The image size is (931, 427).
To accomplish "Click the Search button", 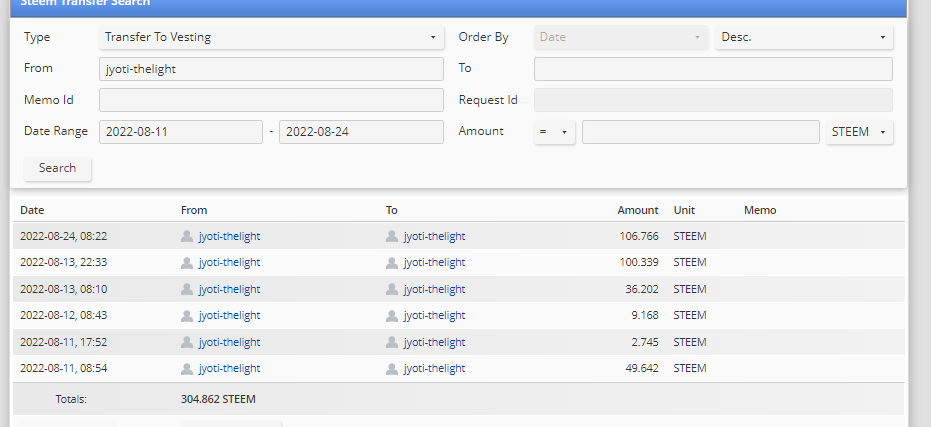I will click(x=58, y=168).
